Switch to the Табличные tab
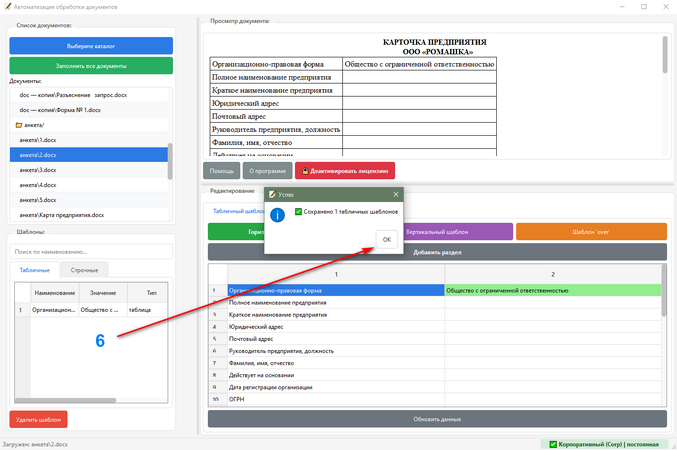The width and height of the screenshot is (677, 450). point(35,270)
